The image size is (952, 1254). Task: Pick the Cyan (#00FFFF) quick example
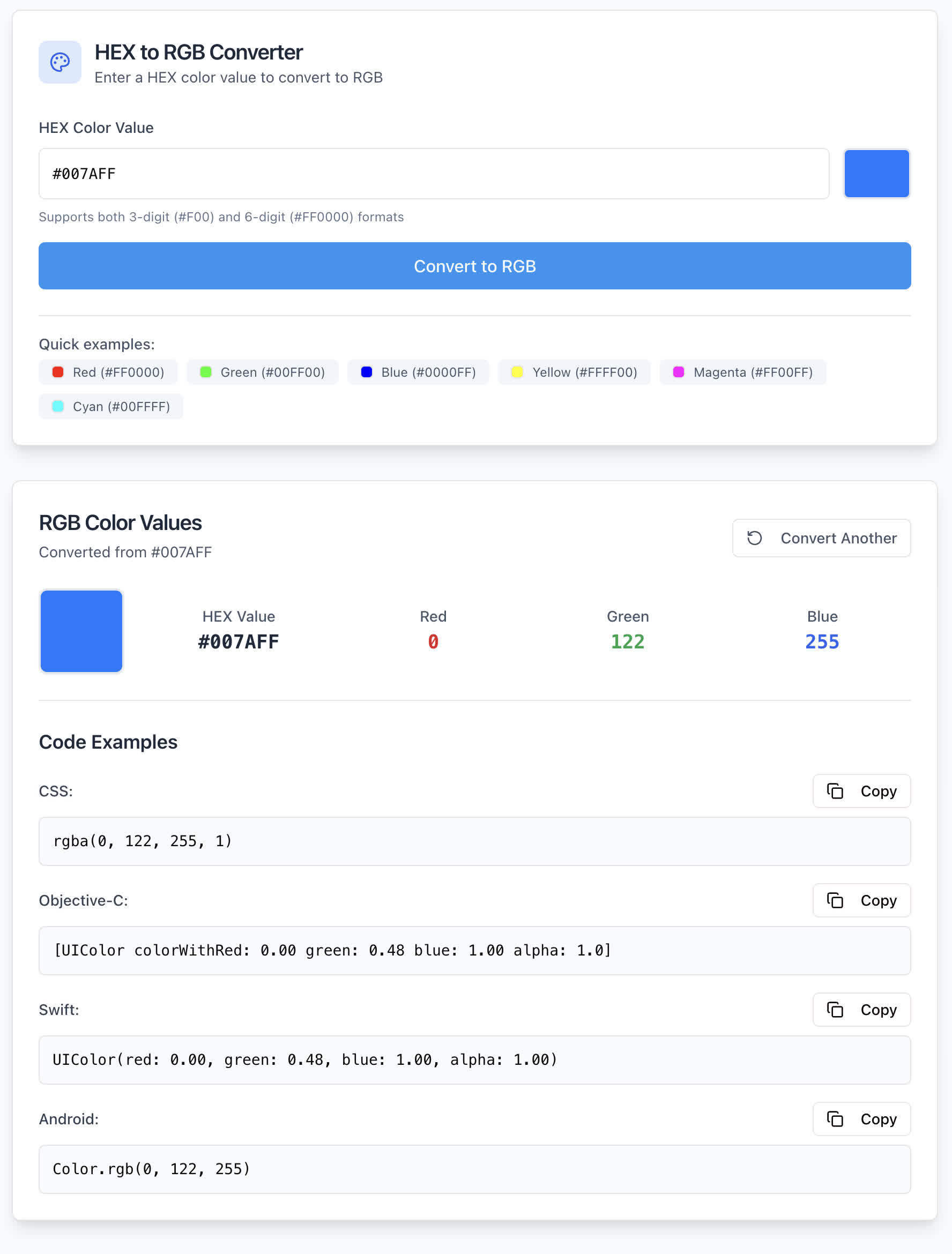111,406
